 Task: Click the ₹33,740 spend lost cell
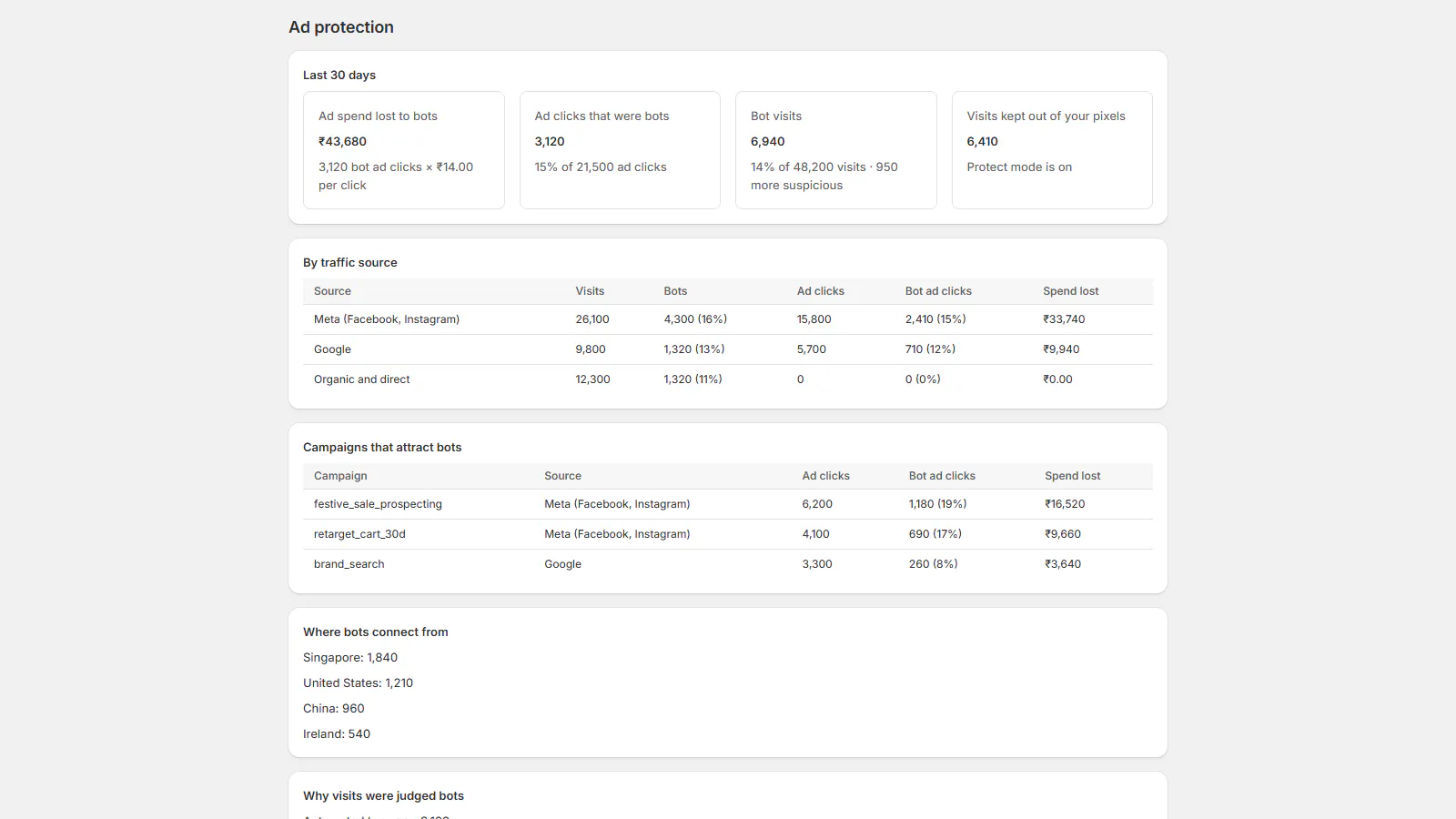click(1064, 319)
